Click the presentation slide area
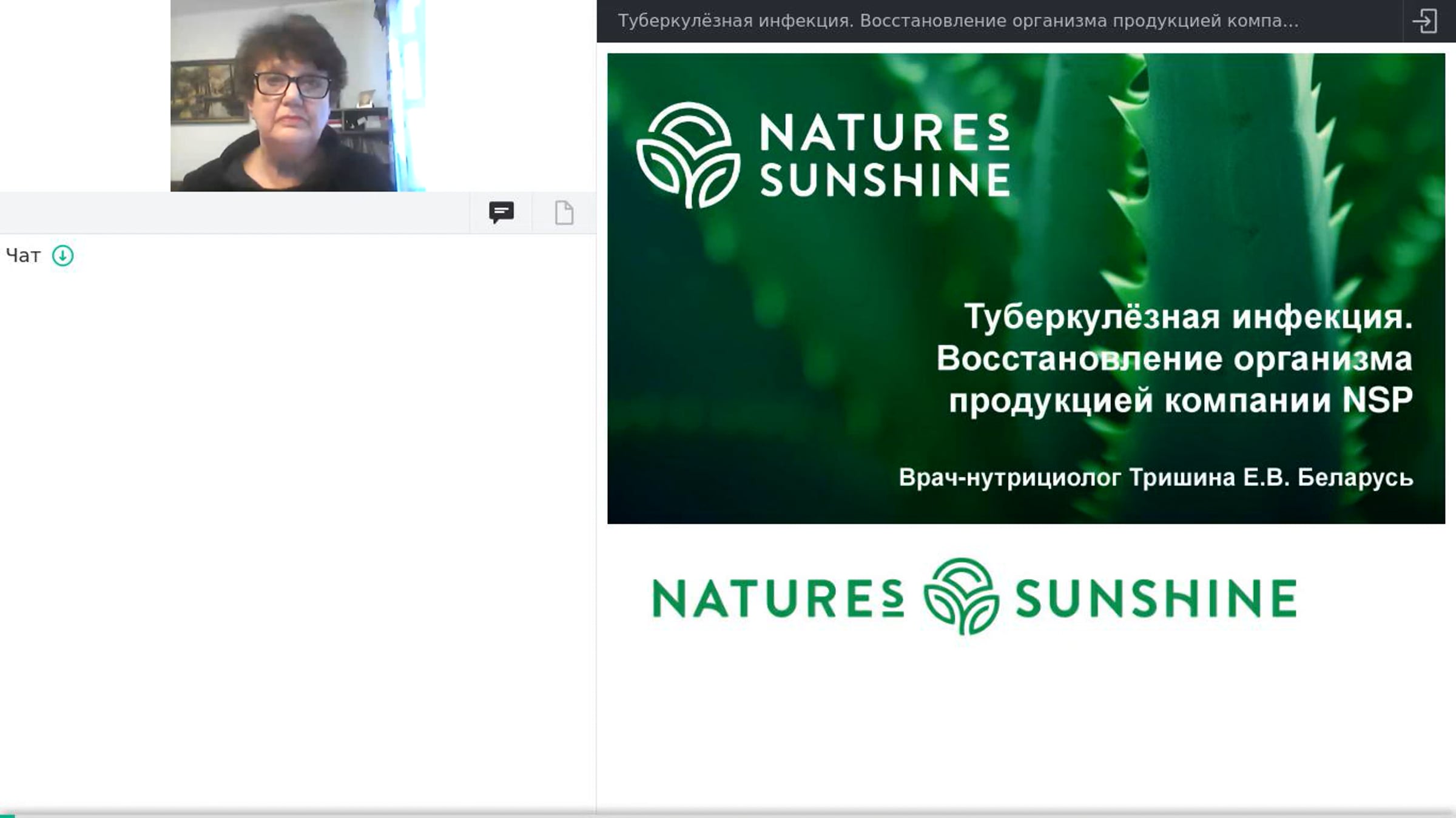 point(1026,289)
